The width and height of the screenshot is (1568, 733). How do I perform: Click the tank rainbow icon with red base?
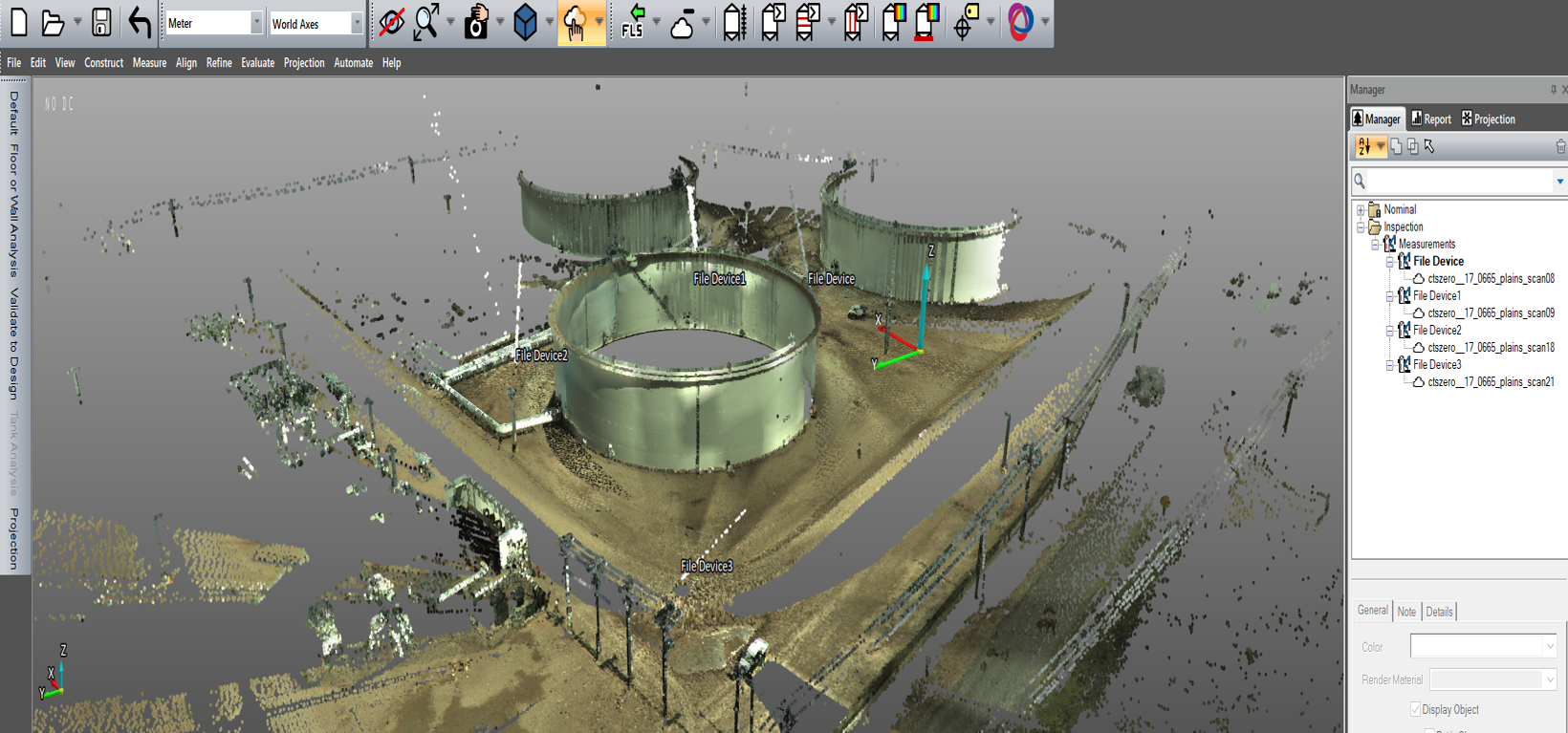point(926,22)
